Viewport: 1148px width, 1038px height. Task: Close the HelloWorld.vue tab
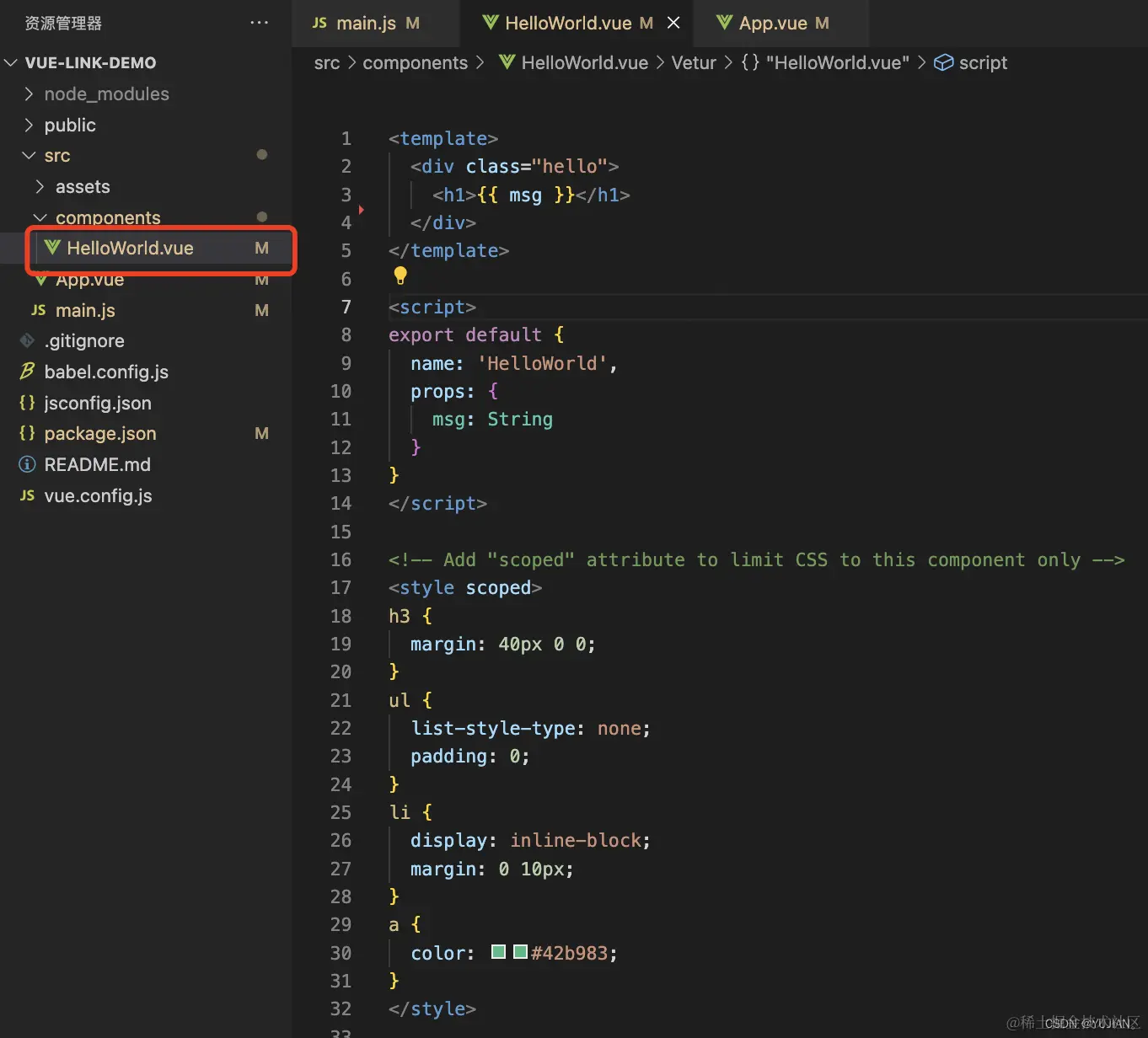673,23
